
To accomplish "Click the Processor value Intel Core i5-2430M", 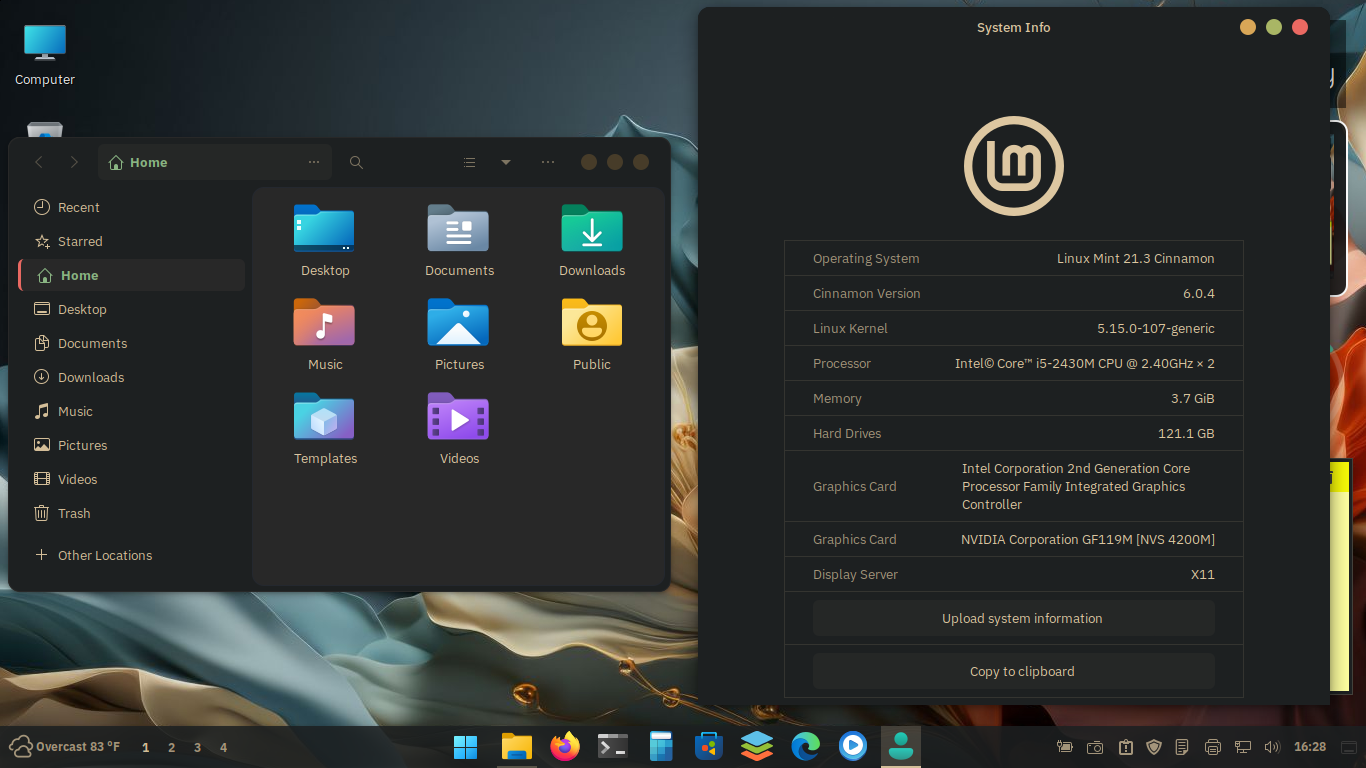I will (1085, 364).
